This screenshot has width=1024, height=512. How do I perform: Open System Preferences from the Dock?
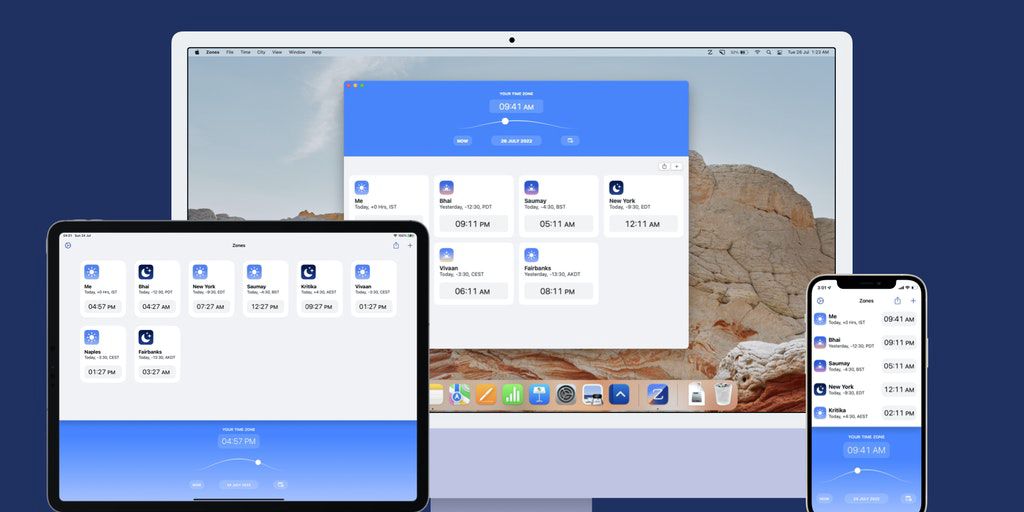pos(566,395)
